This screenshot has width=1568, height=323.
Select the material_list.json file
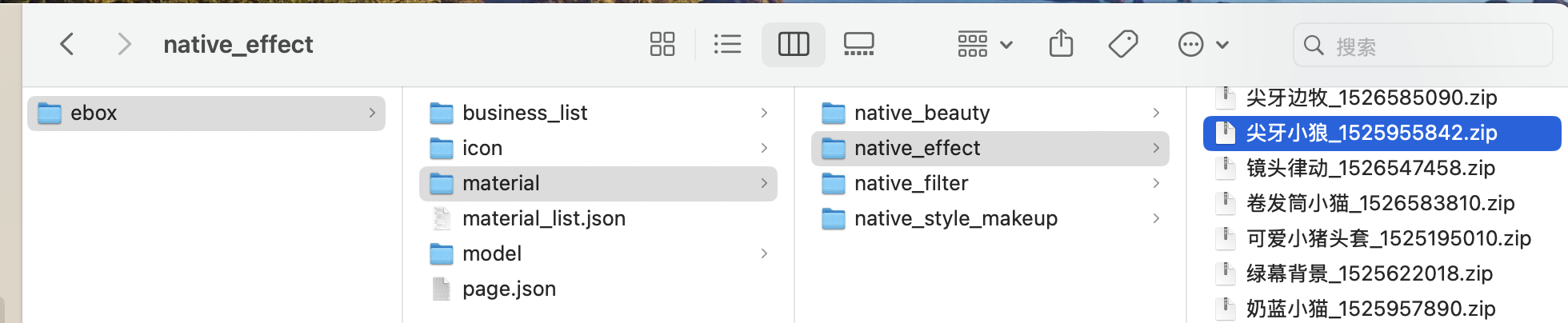tap(543, 218)
